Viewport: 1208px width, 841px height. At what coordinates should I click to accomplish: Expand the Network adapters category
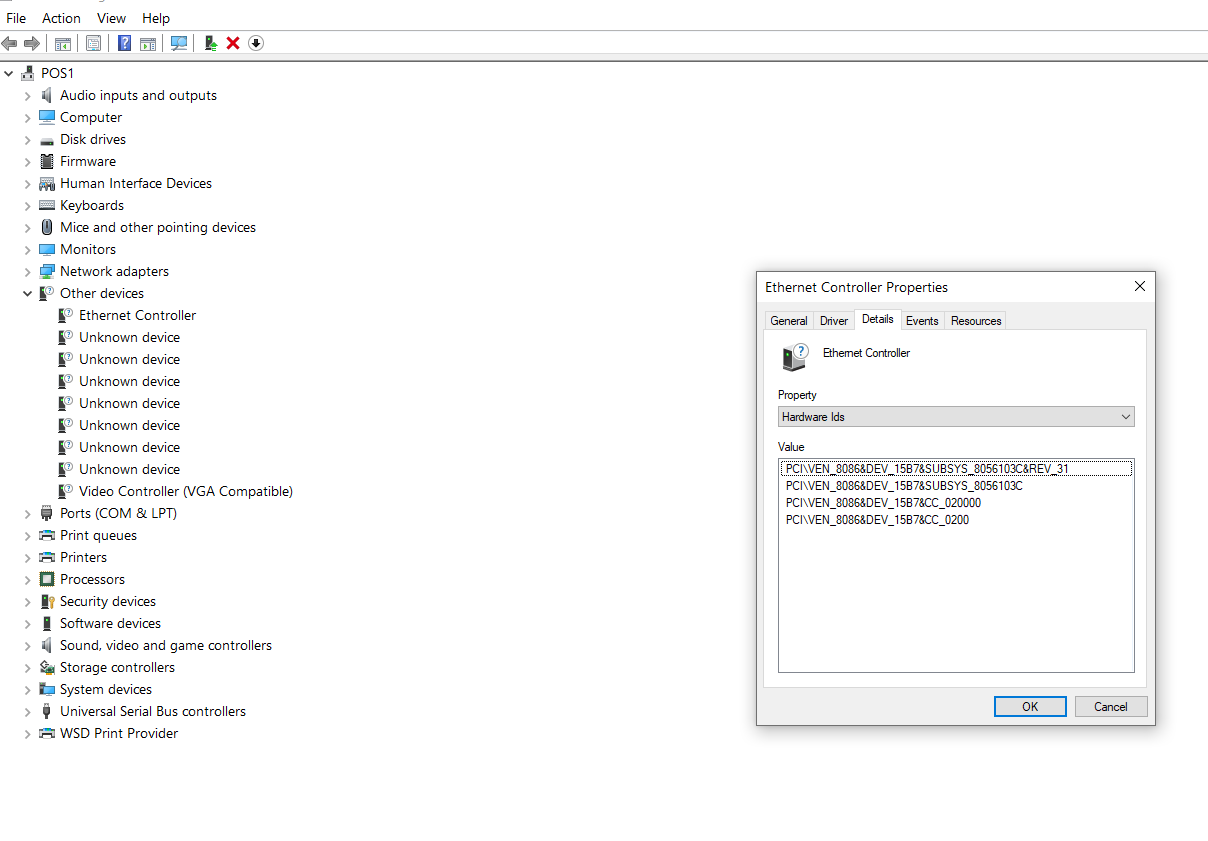[28, 272]
